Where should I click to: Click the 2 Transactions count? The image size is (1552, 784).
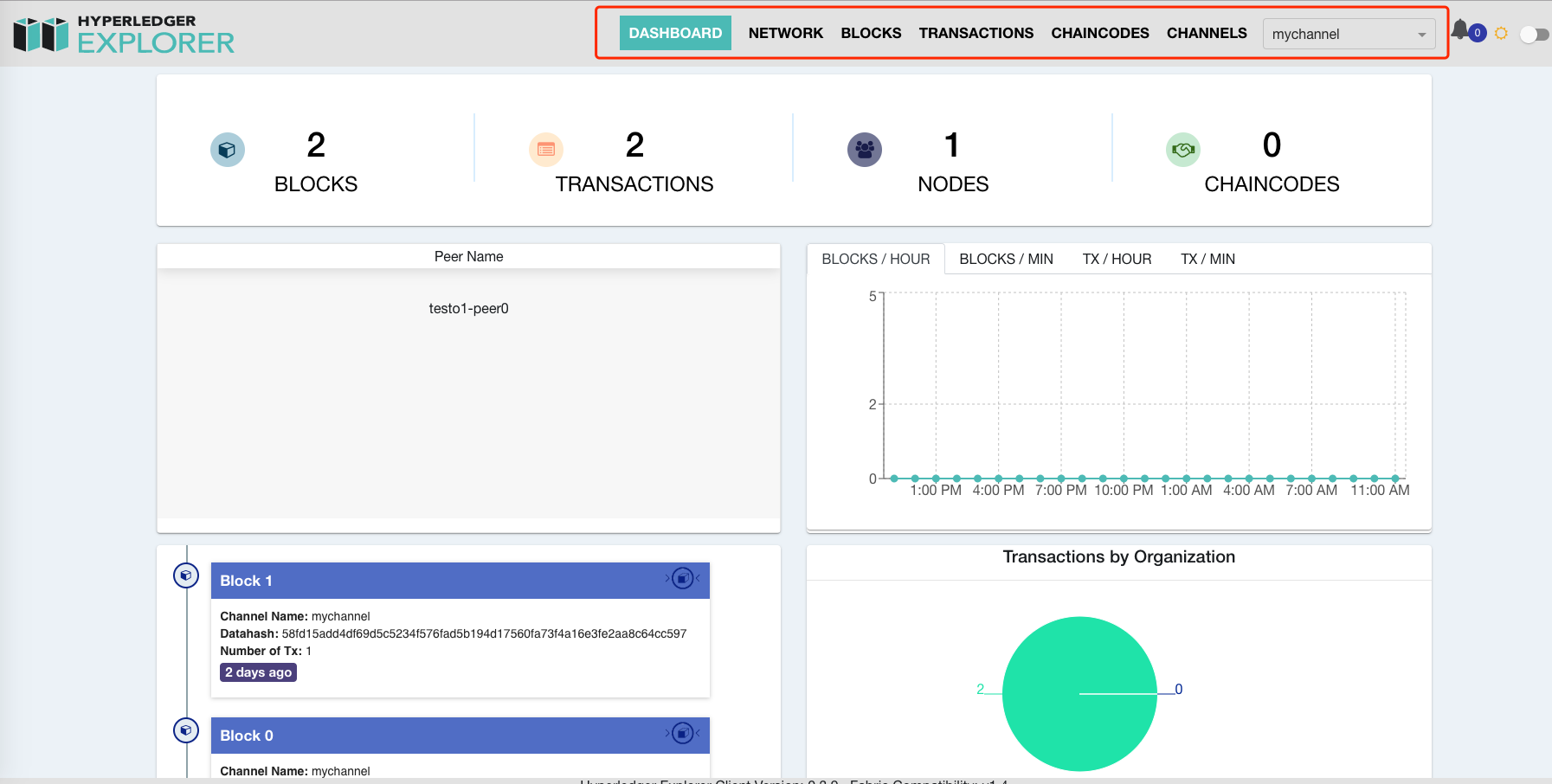tap(634, 145)
